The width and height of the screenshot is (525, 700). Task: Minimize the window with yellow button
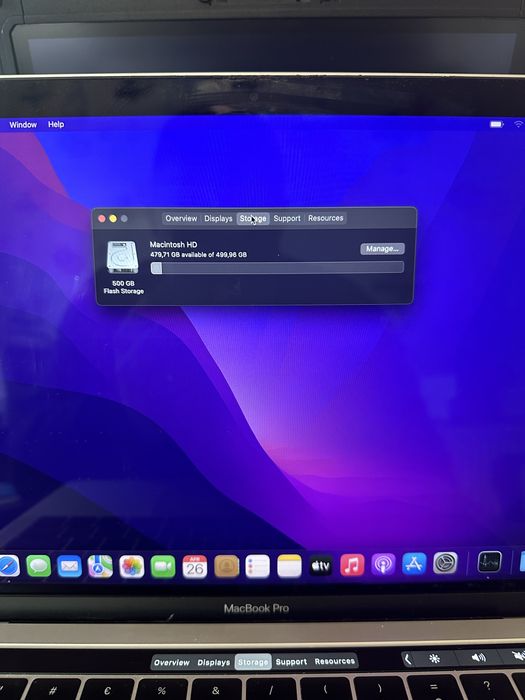pos(113,218)
